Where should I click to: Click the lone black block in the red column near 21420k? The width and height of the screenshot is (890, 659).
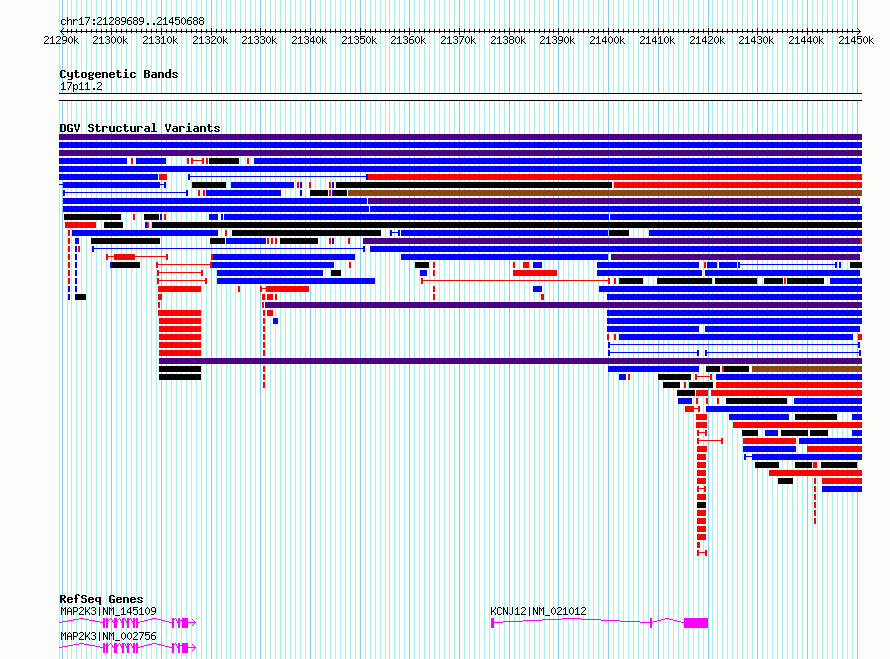coord(702,505)
